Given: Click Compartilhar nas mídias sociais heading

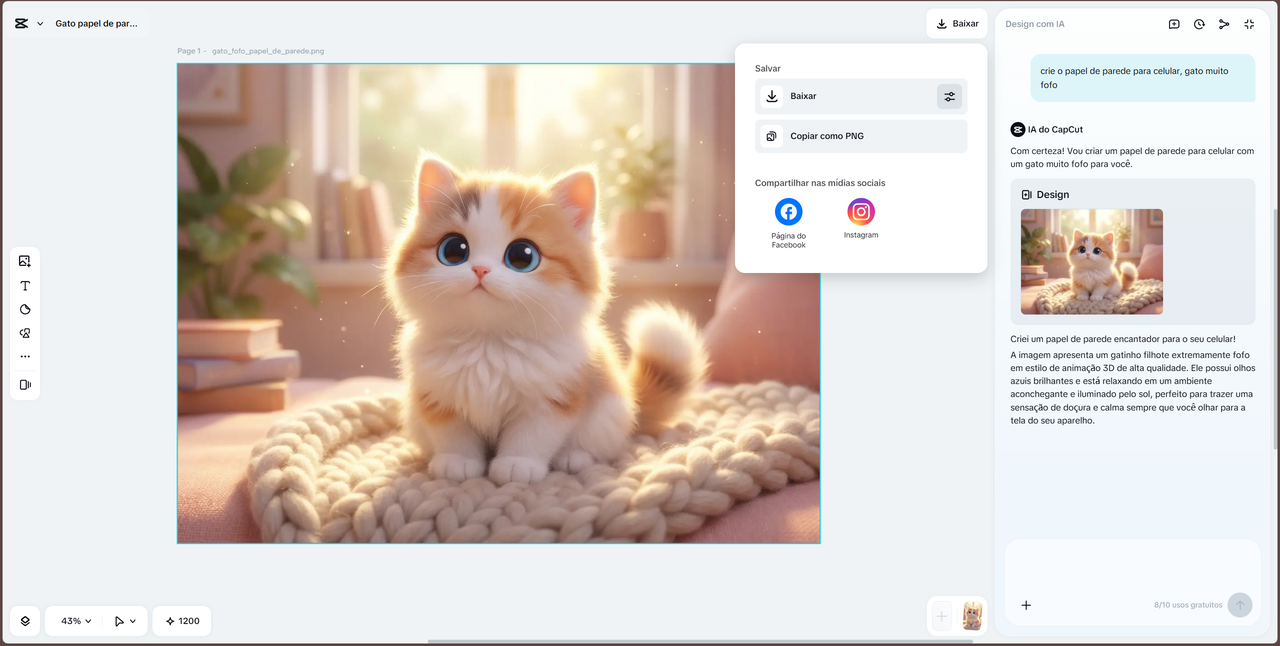Looking at the screenshot, I should 820,183.
